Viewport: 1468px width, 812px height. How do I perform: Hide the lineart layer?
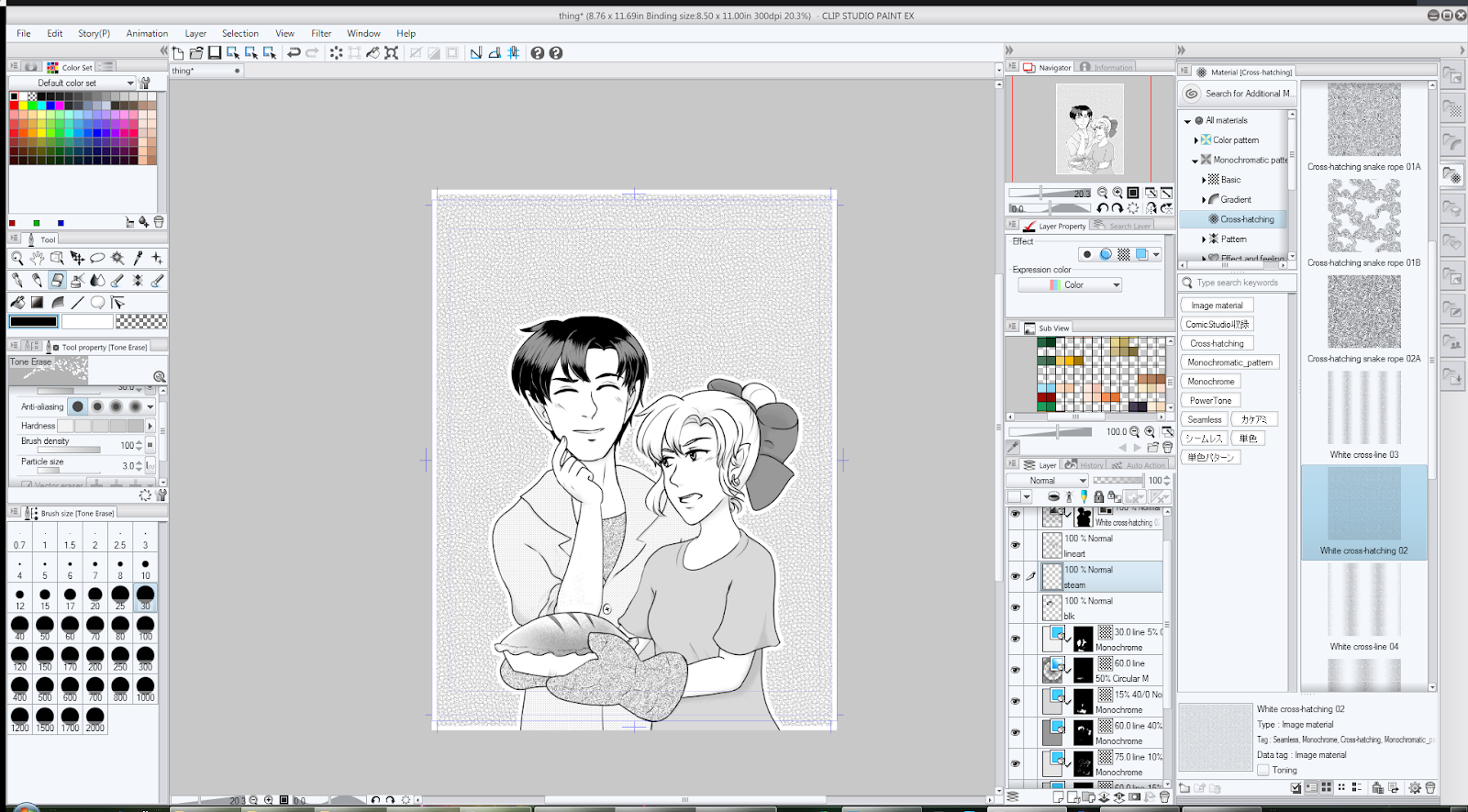[1015, 545]
